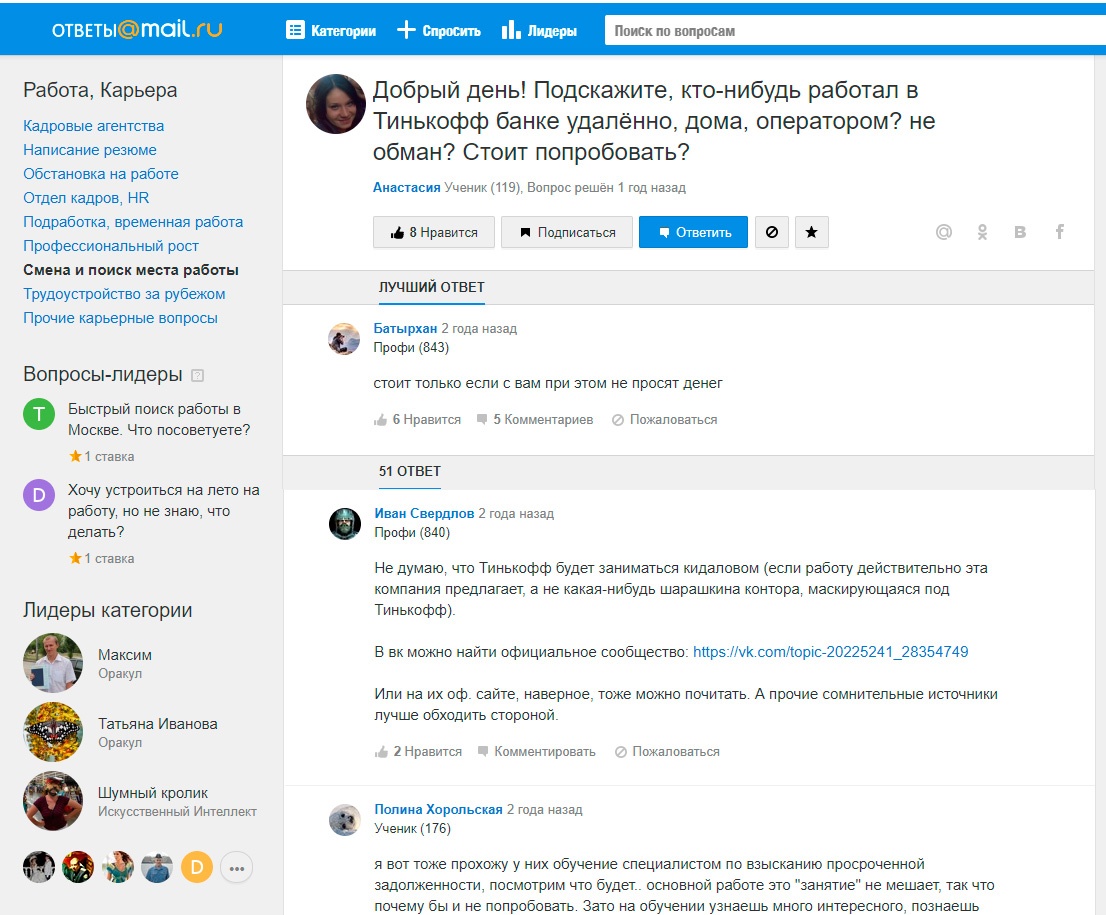This screenshot has width=1106, height=915.
Task: Click Шумный кролик's avatar
Action: tap(53, 801)
